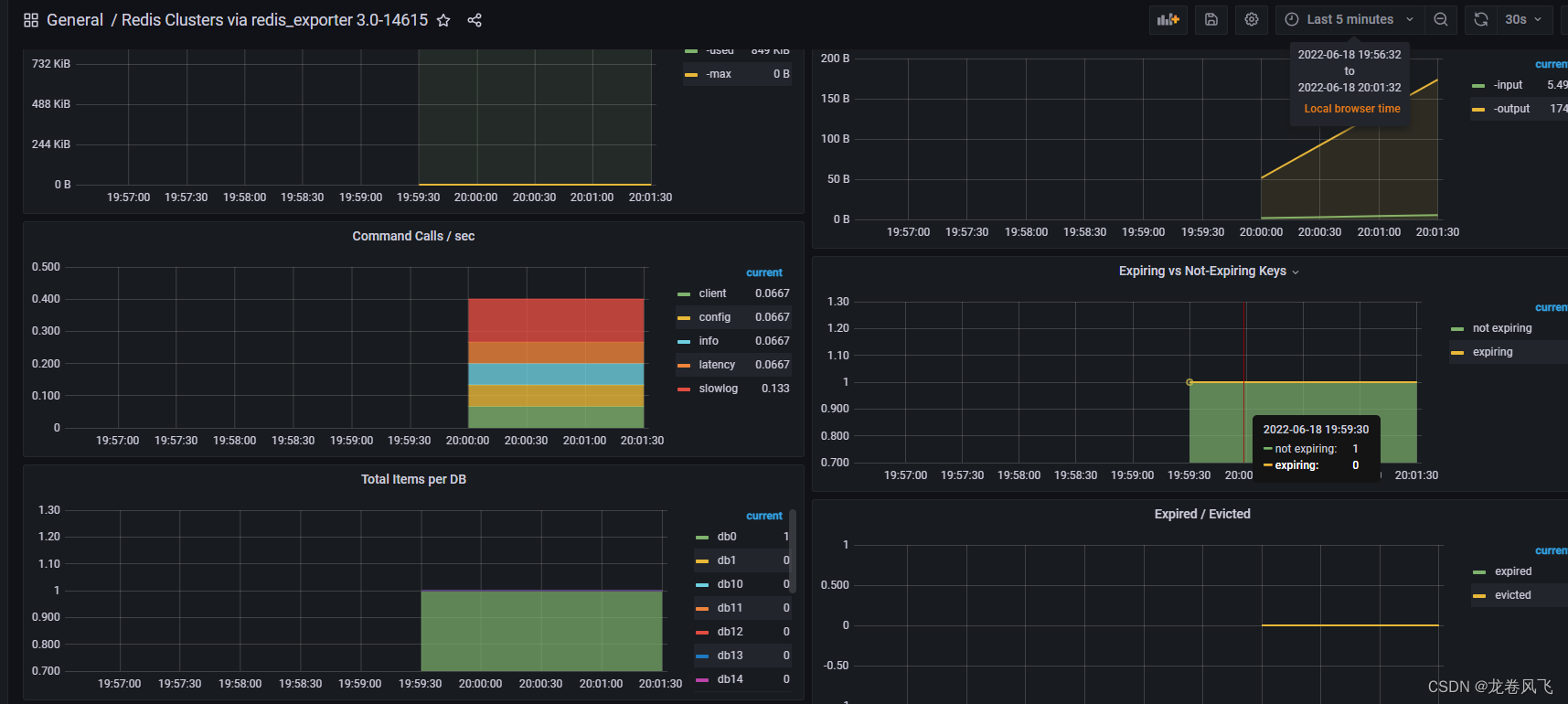Toggle db11 series in legend
Viewport: 1568px width, 704px height.
coord(730,608)
